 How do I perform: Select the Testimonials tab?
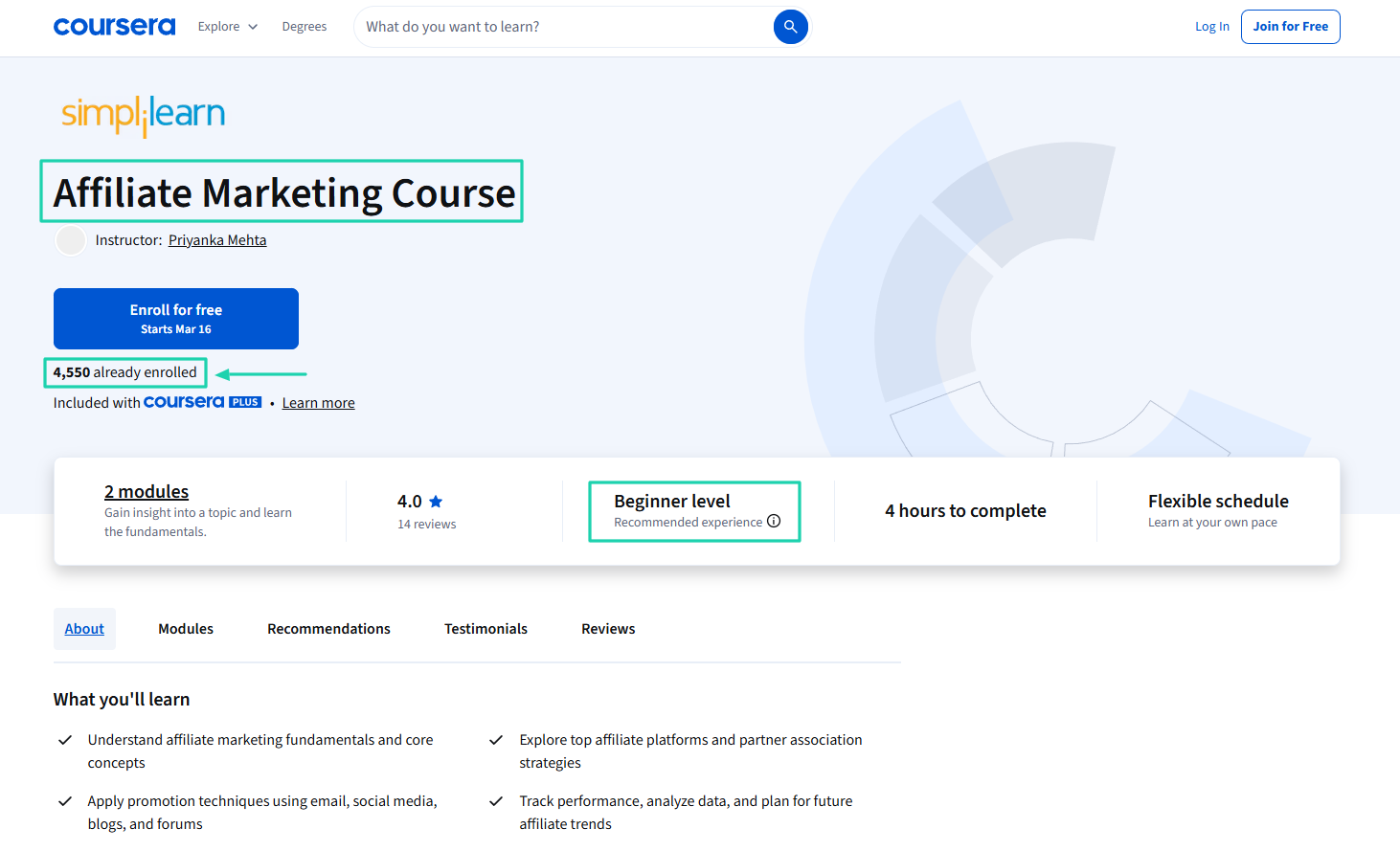tap(485, 628)
